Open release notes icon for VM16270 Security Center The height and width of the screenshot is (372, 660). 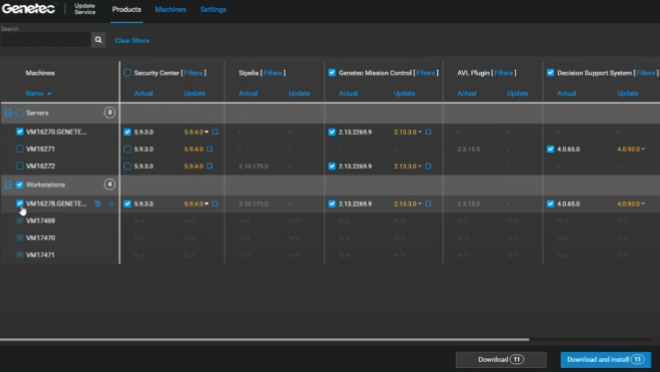[x=215, y=132]
